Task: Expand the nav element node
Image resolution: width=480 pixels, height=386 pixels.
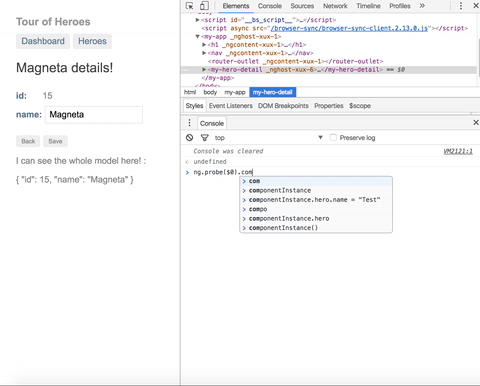Action: [204, 53]
